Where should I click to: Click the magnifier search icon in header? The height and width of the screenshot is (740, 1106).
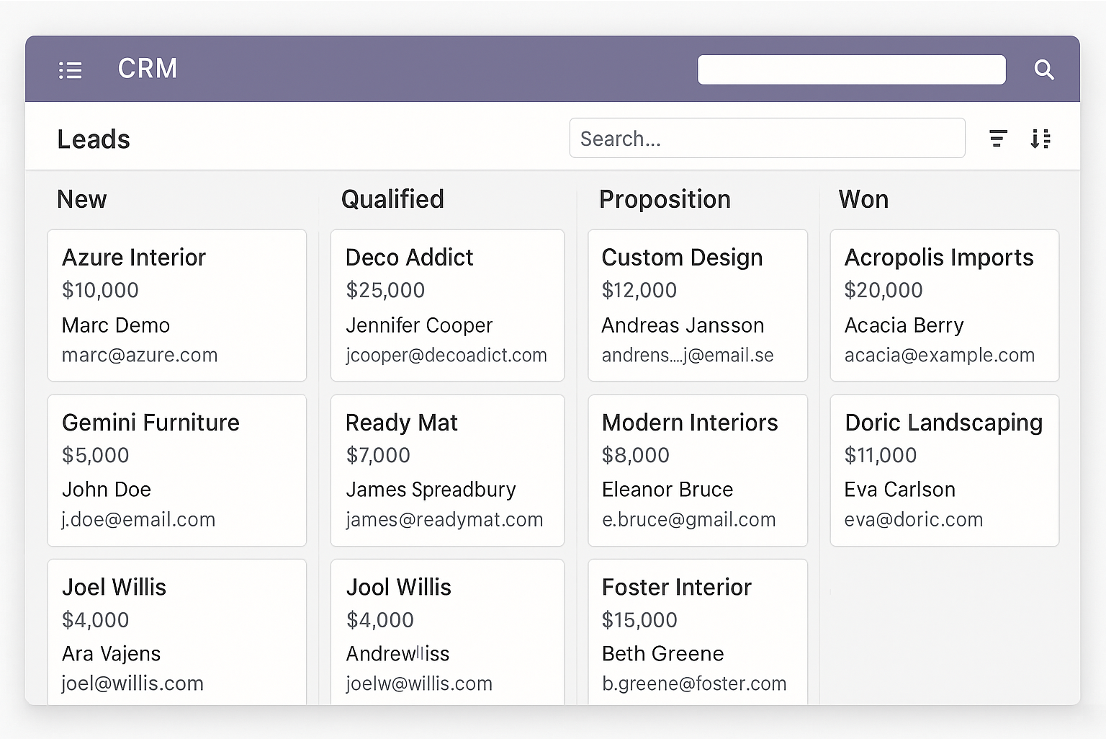click(x=1043, y=70)
